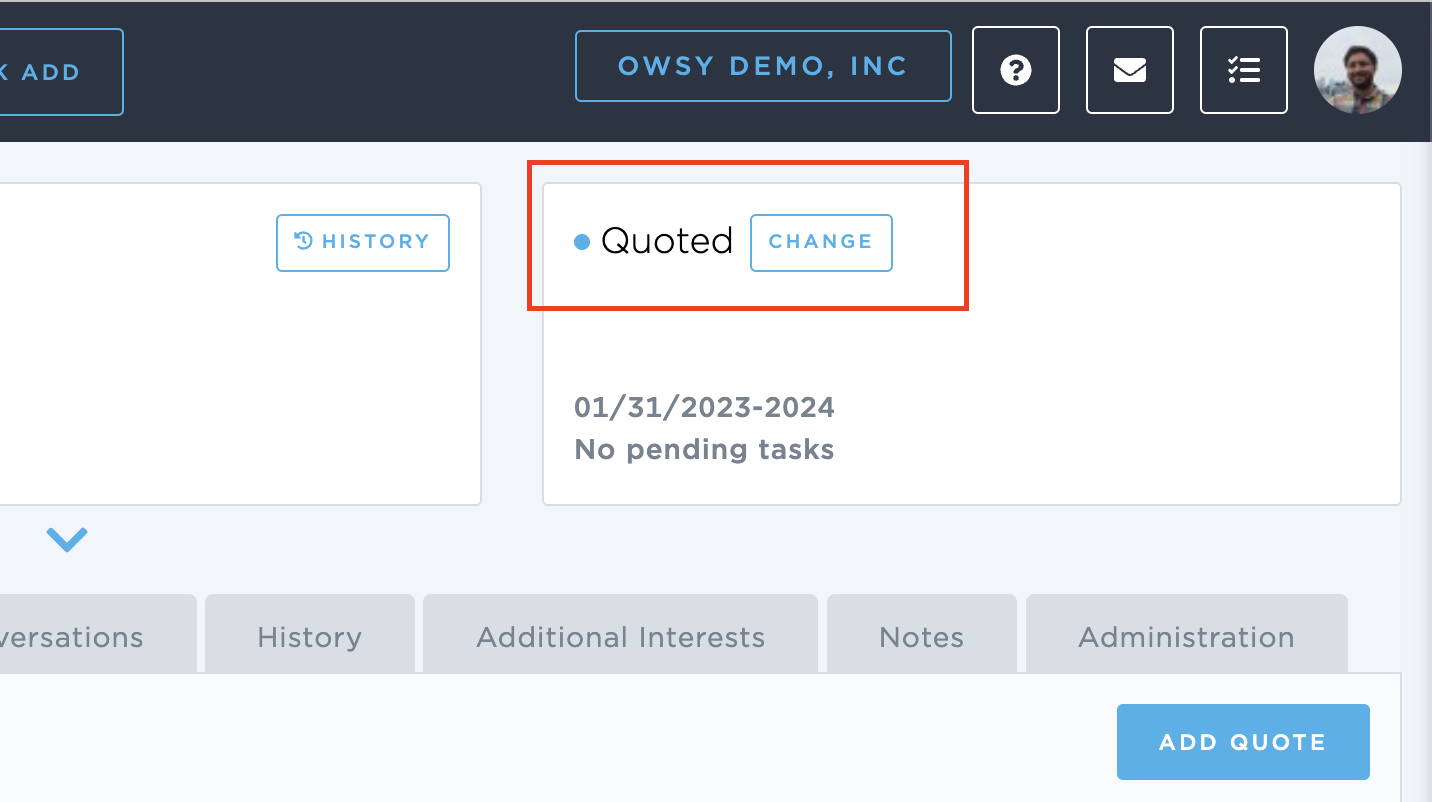The height and width of the screenshot is (802, 1432).
Task: Open the mail envelope icon
Action: tap(1130, 70)
